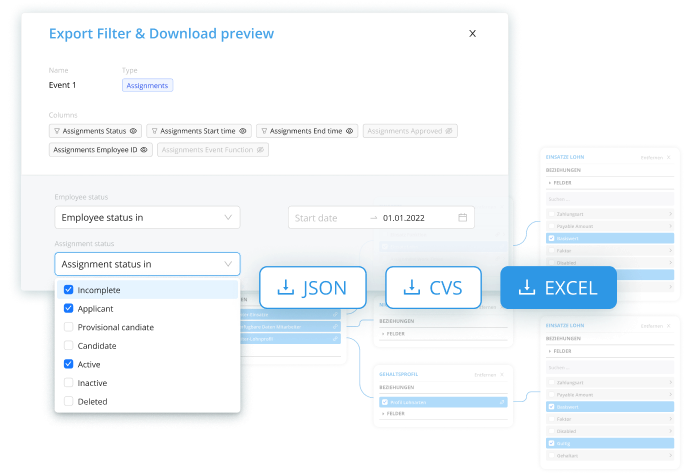The image size is (700, 475).
Task: Click link icon on Verfügbare Daten Mitarbeiter row
Action: tap(335, 327)
